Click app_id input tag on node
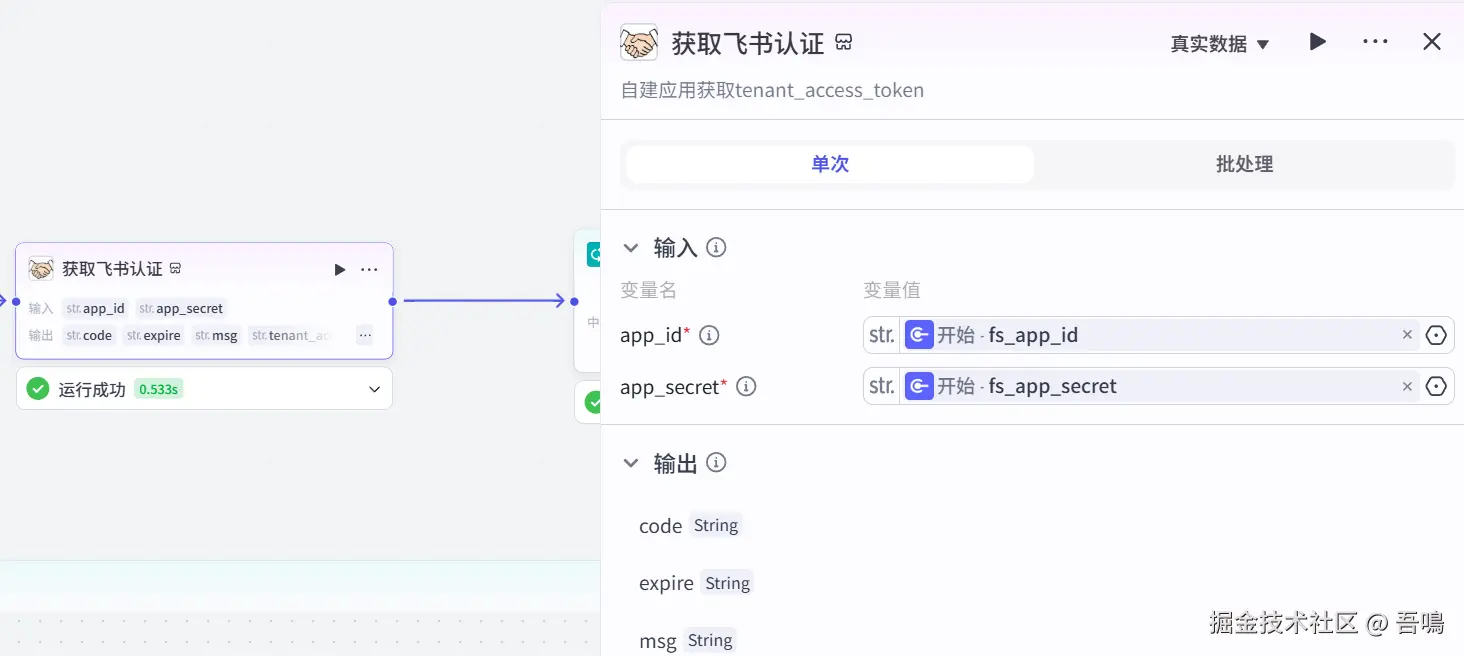The width and height of the screenshot is (1464, 656). pos(96,308)
